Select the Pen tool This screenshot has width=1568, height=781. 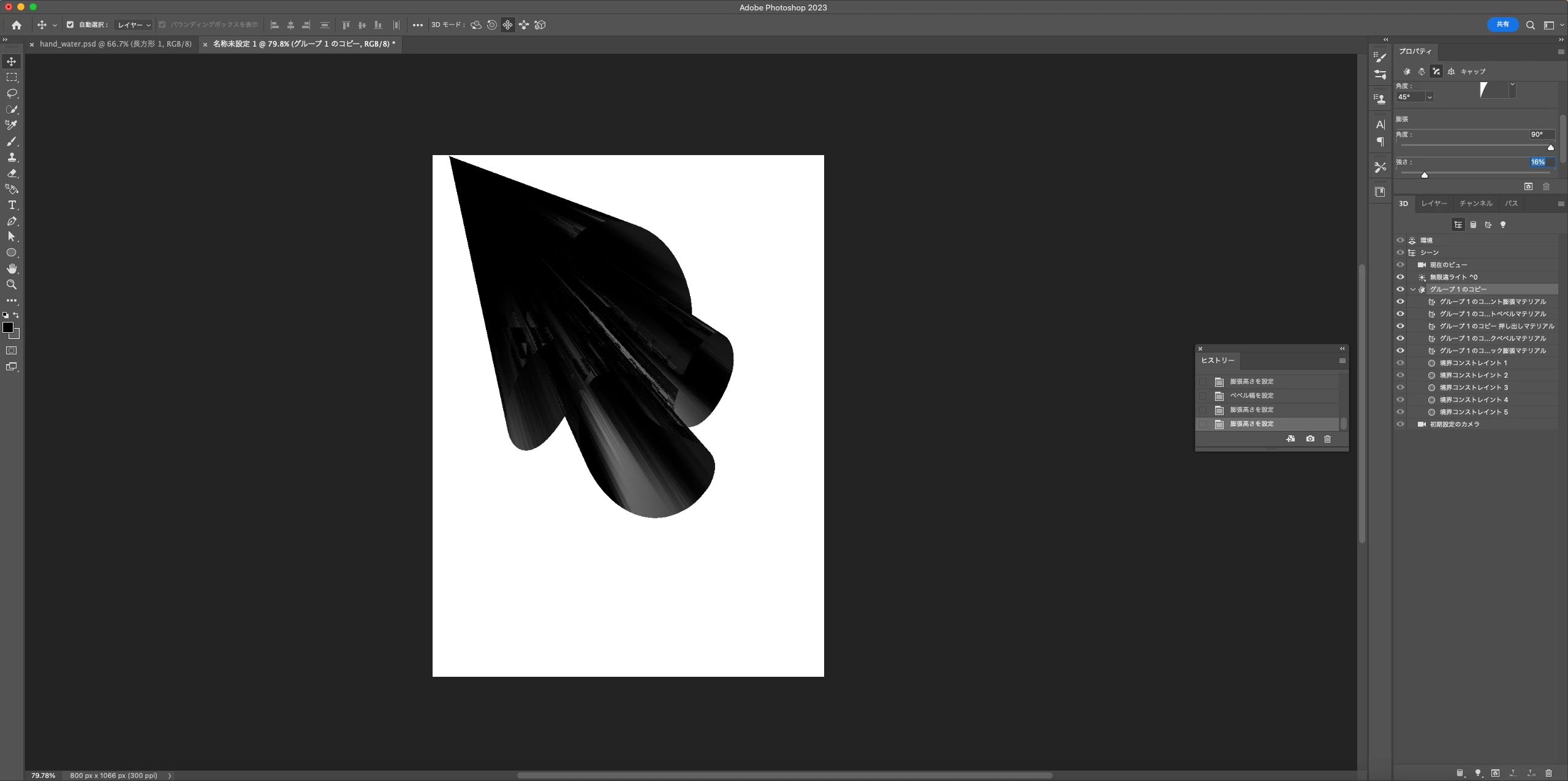tap(12, 221)
